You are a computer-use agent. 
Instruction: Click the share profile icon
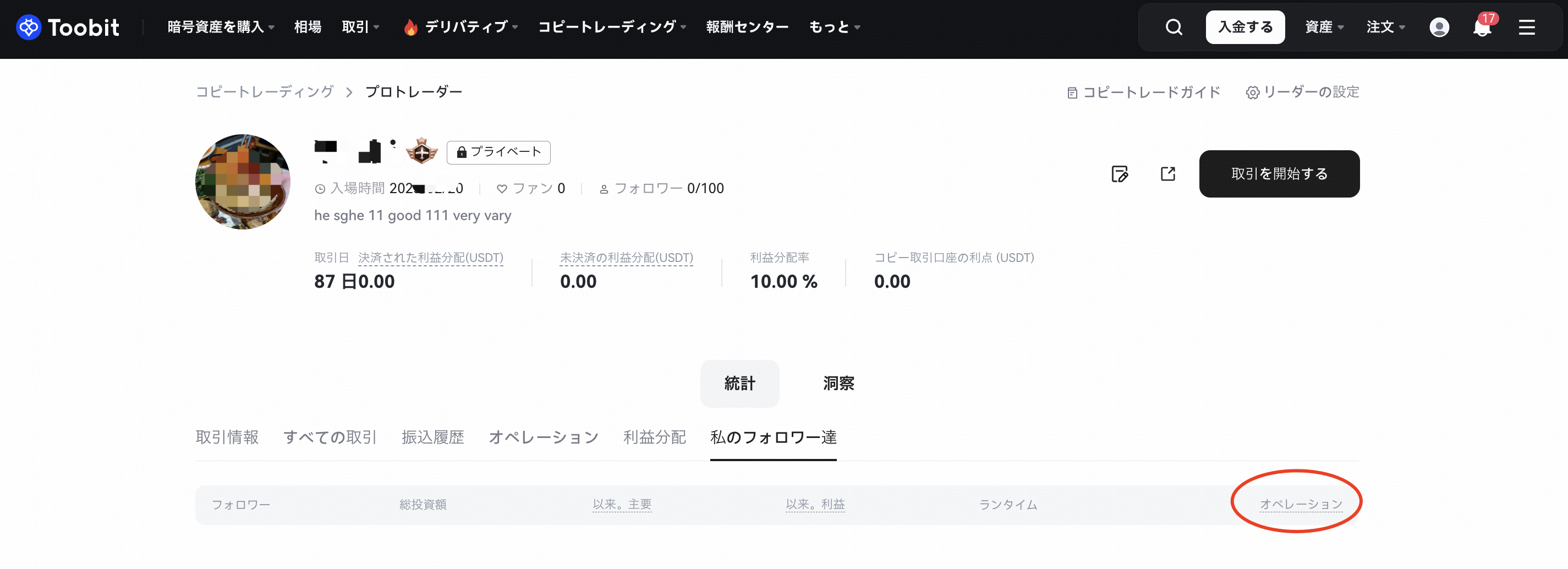coord(1167,174)
